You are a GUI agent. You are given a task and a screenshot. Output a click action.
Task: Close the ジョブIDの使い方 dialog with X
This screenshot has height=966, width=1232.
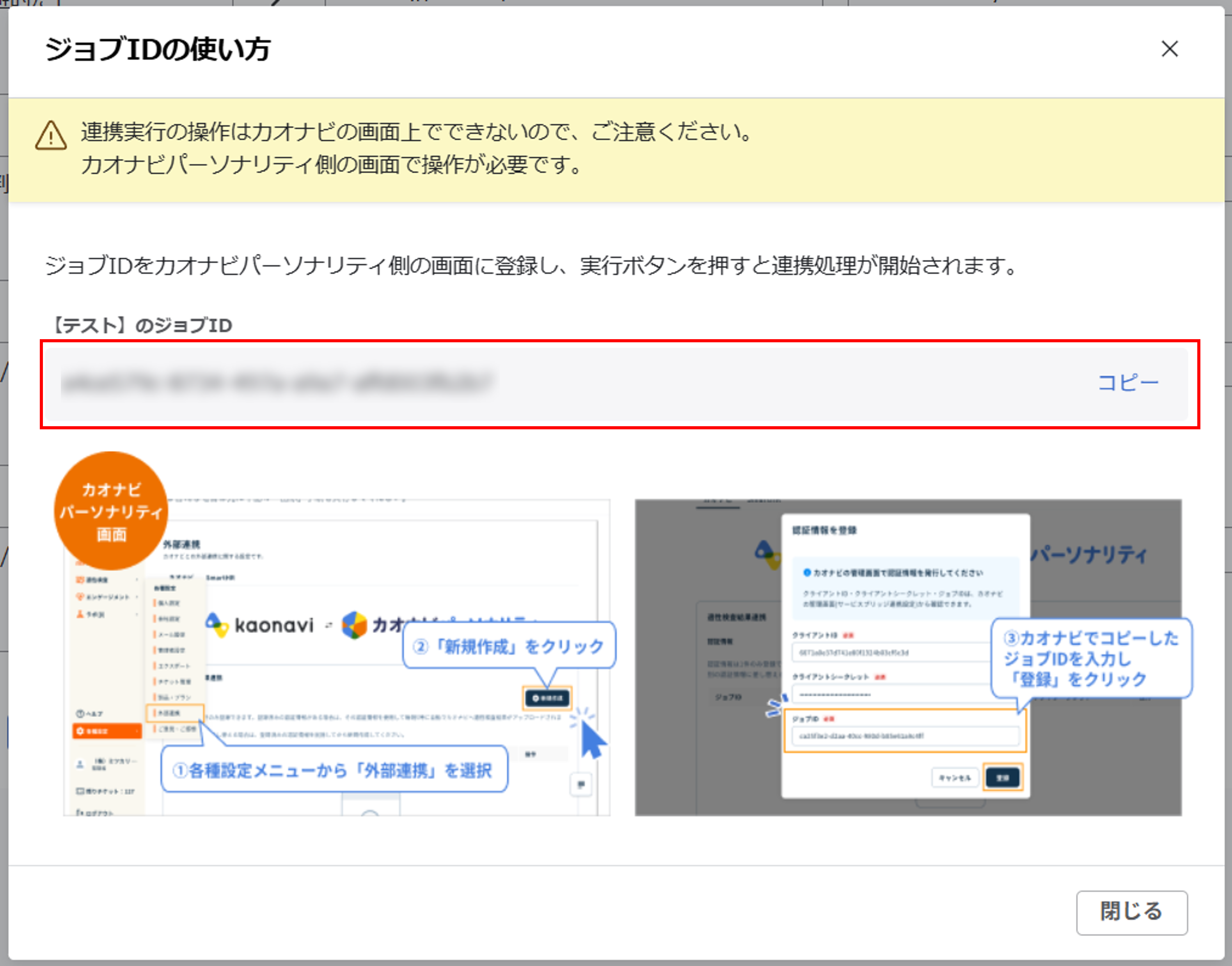[1169, 49]
